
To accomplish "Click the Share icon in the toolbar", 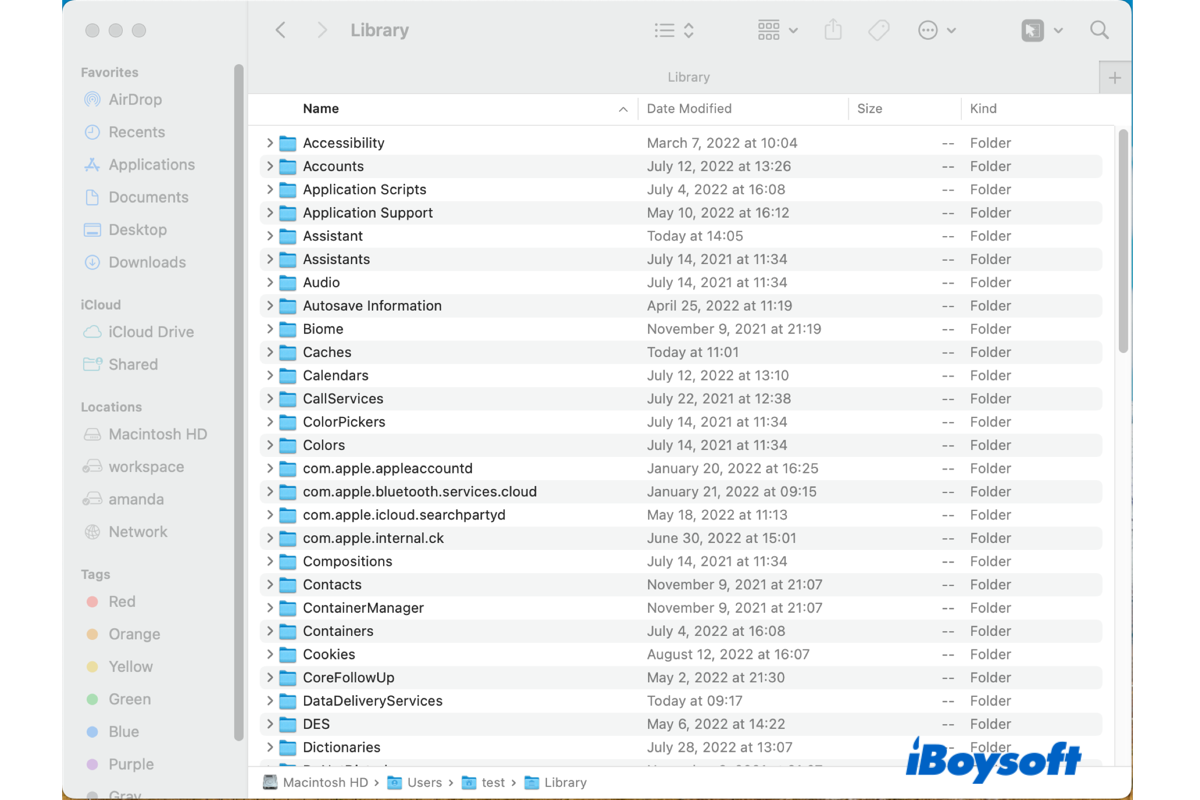I will pyautogui.click(x=833, y=30).
